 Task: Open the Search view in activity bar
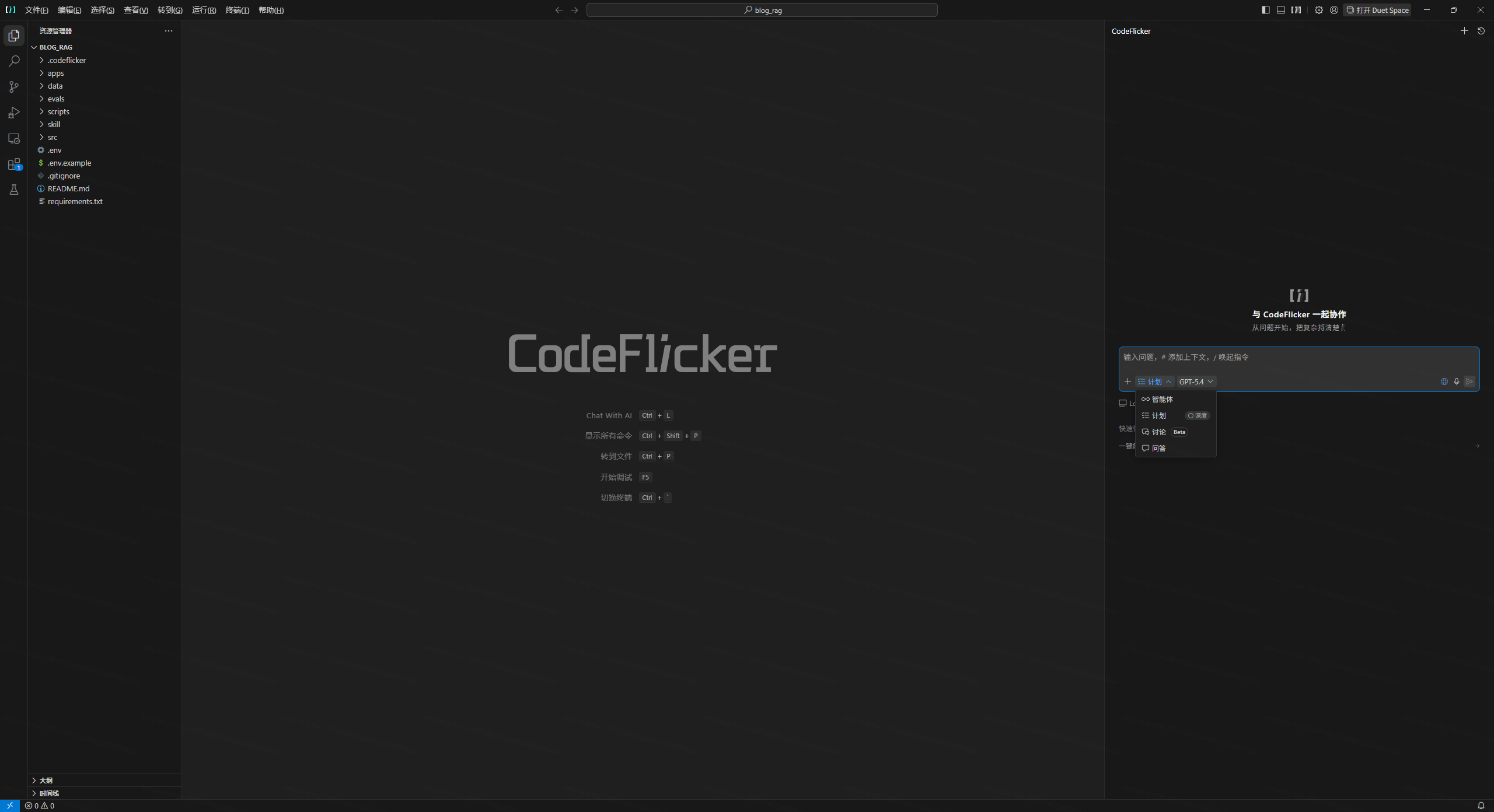pos(14,61)
